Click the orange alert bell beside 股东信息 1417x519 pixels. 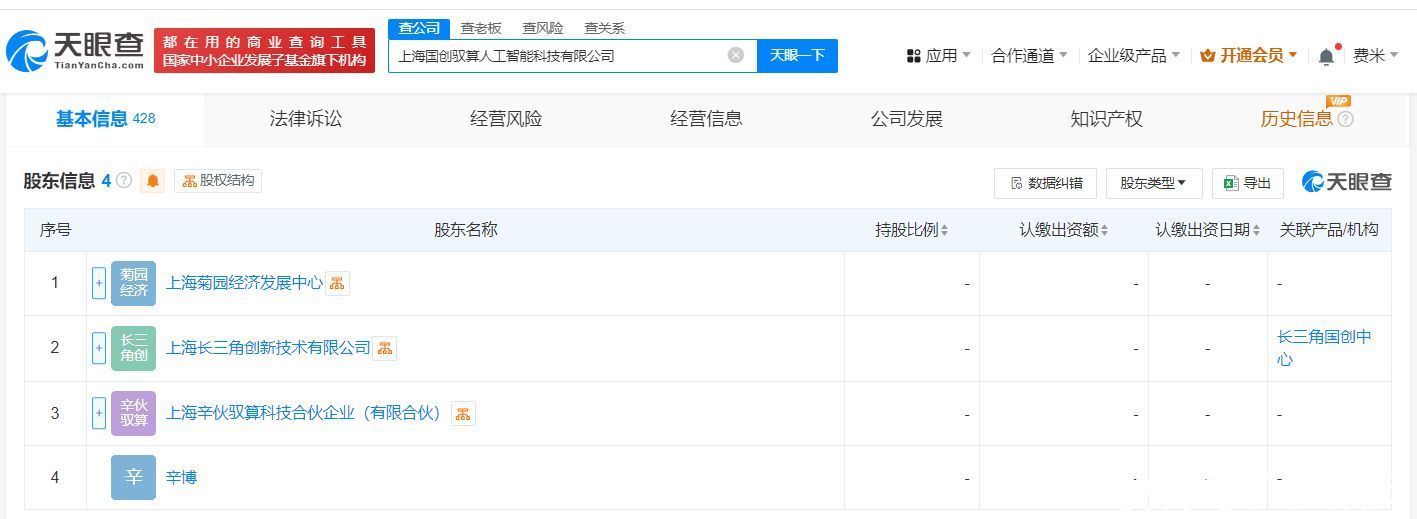[x=153, y=181]
